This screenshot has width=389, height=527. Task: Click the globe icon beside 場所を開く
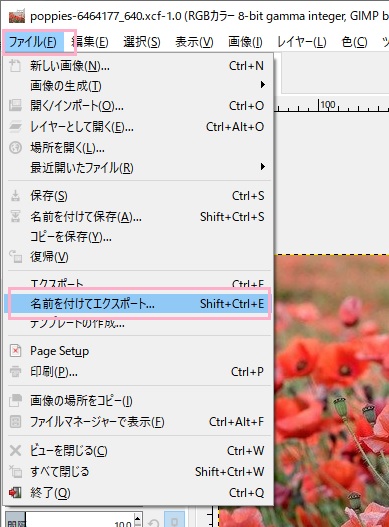(x=15, y=147)
